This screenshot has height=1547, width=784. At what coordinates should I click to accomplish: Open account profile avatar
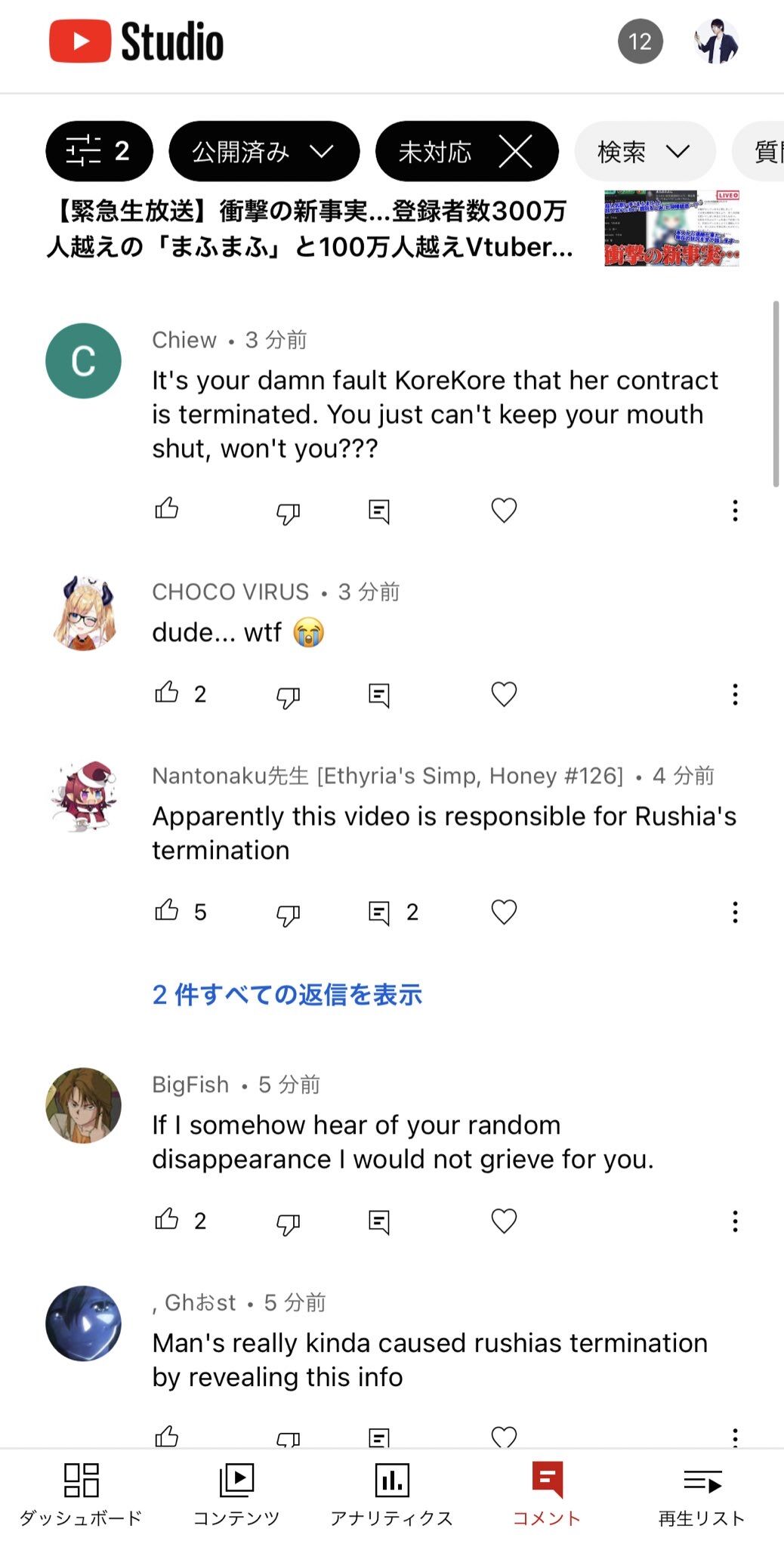click(716, 42)
